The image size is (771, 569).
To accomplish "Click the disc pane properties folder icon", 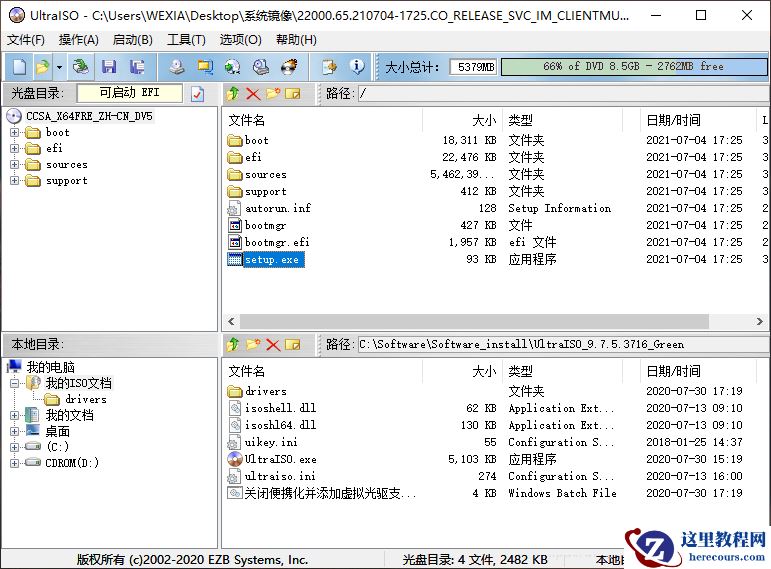I will tap(293, 93).
